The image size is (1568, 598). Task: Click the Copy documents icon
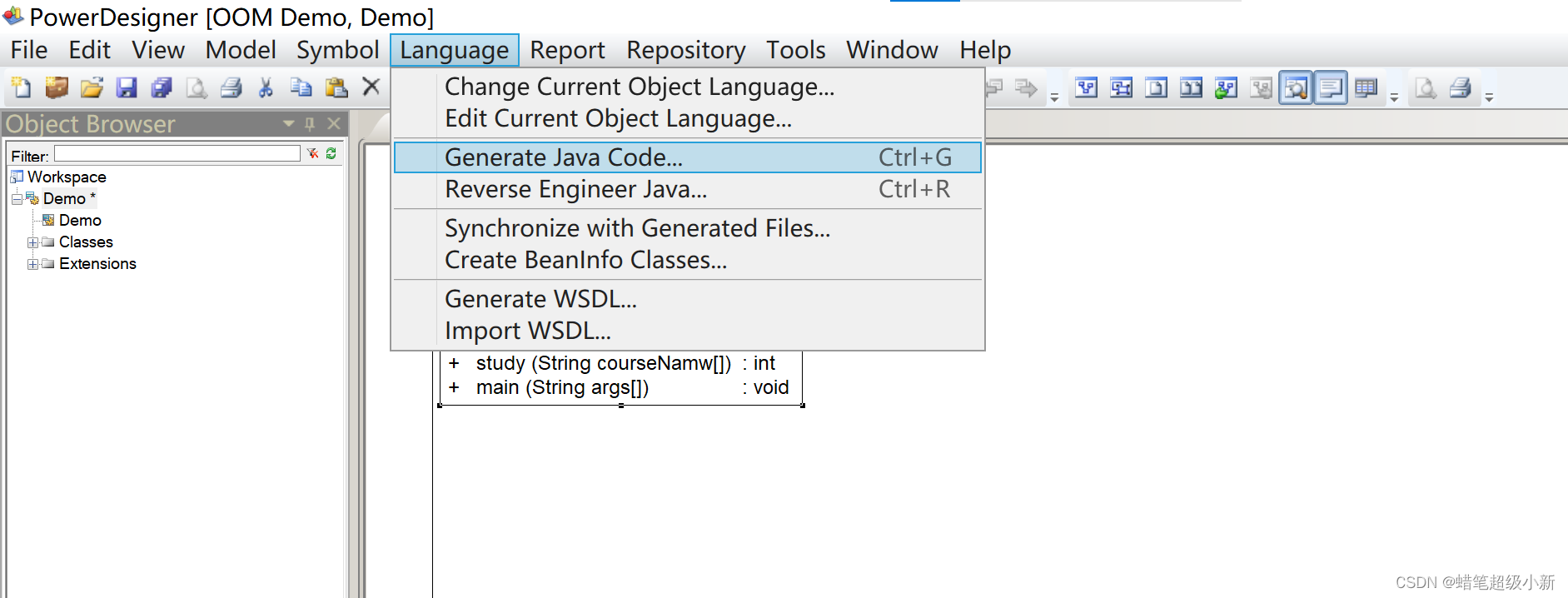[x=301, y=87]
